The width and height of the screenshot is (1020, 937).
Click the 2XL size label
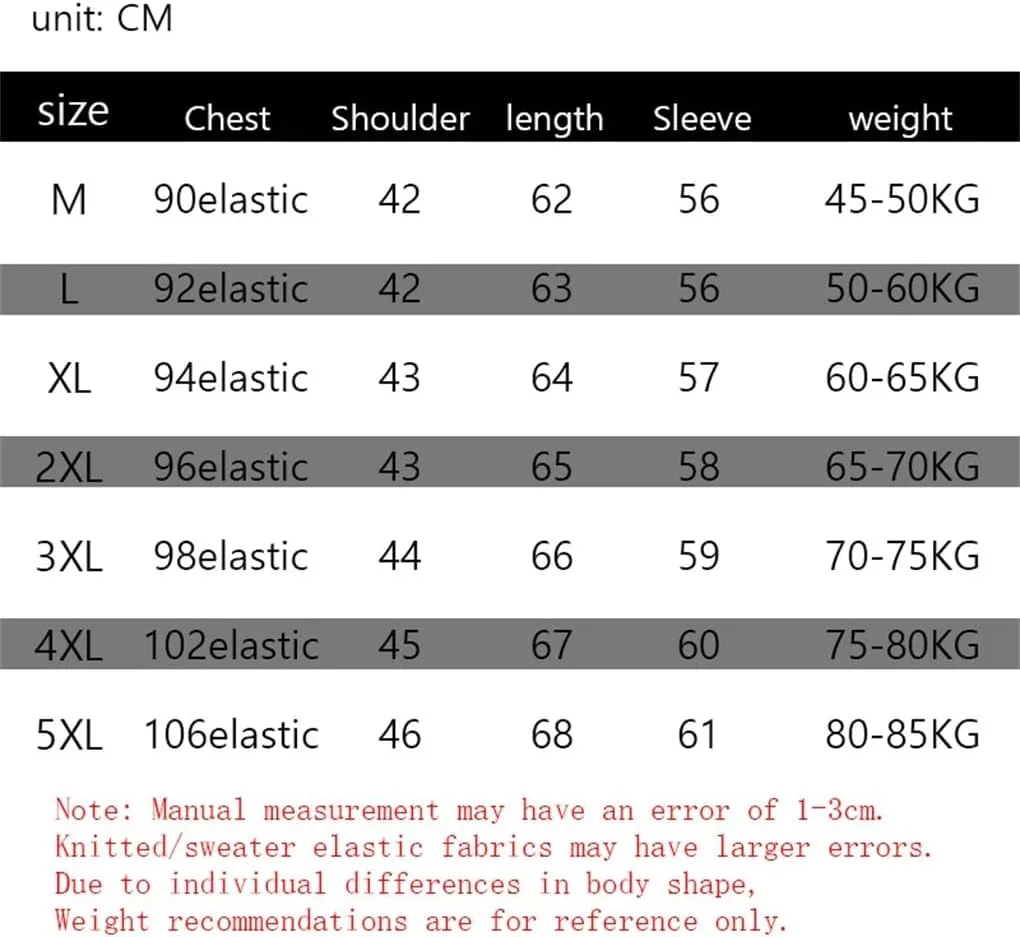point(69,467)
